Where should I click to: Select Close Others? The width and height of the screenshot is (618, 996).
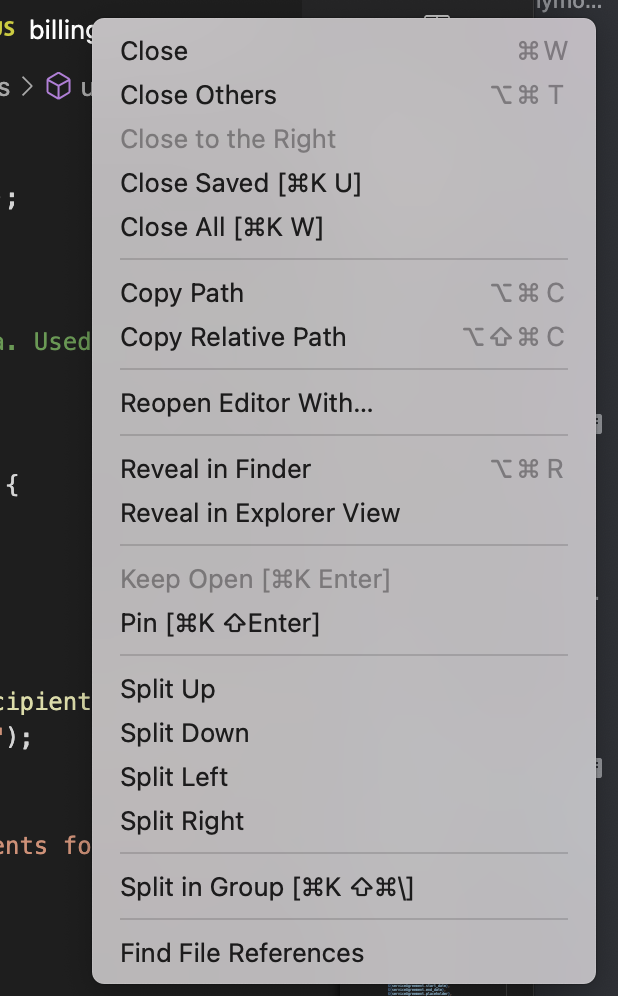coord(198,95)
